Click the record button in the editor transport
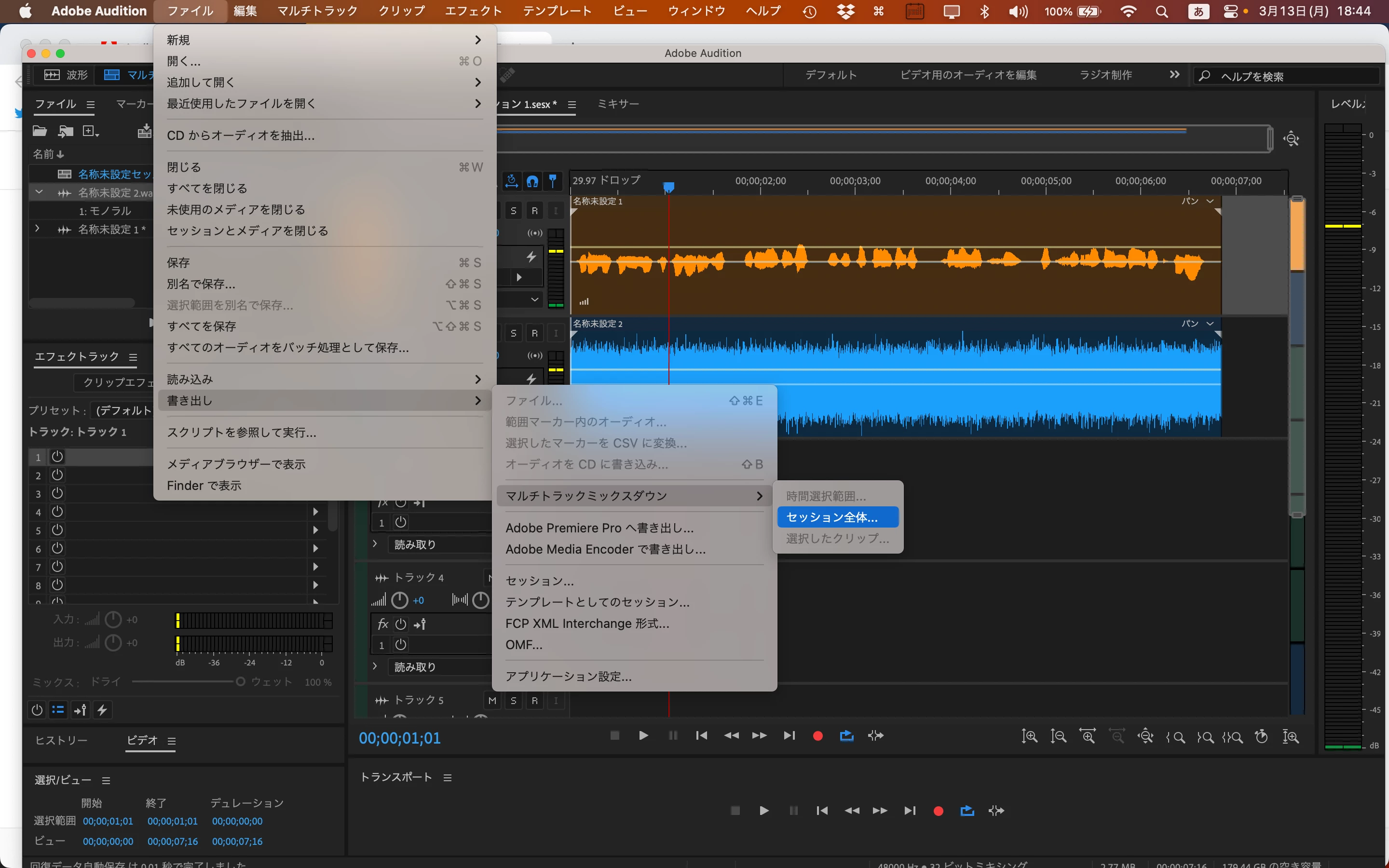 pyautogui.click(x=818, y=736)
